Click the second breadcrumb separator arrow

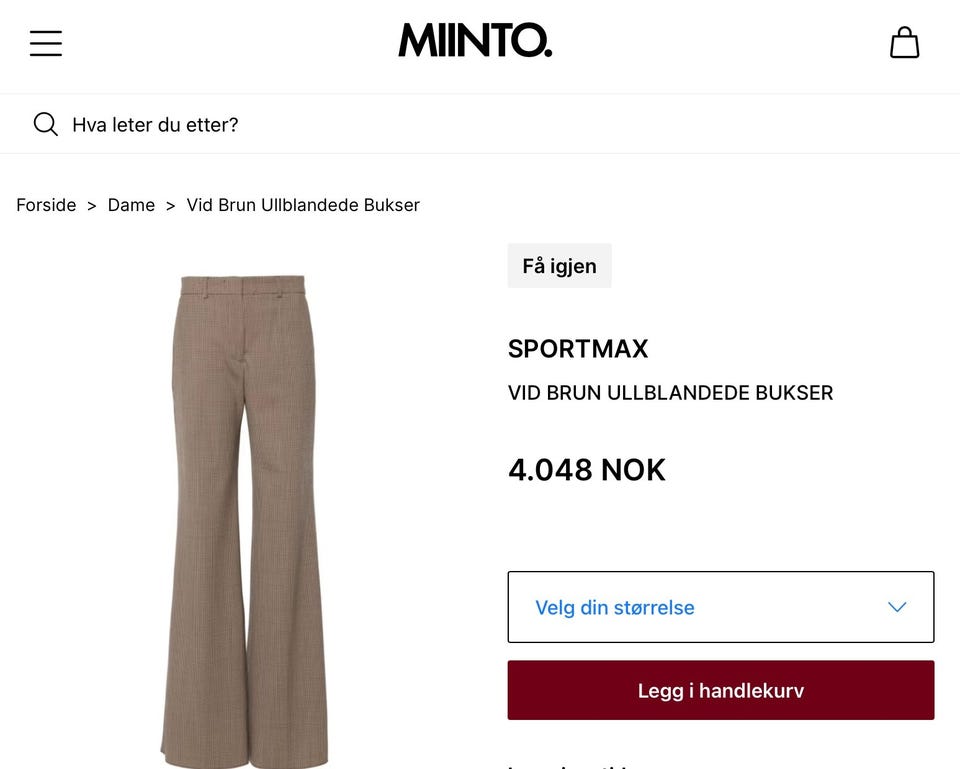tap(171, 206)
